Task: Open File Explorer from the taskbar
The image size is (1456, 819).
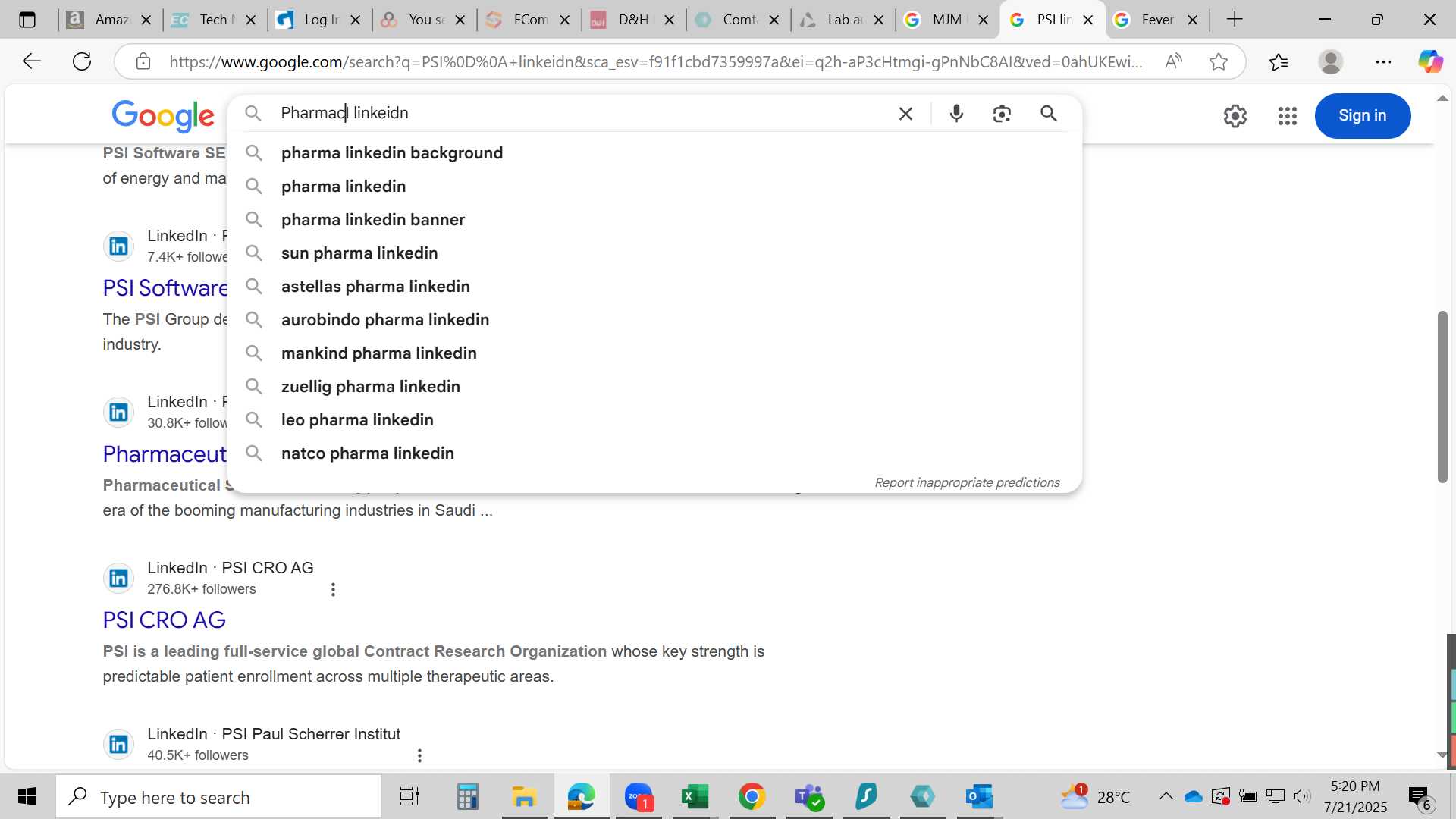Action: (524, 797)
